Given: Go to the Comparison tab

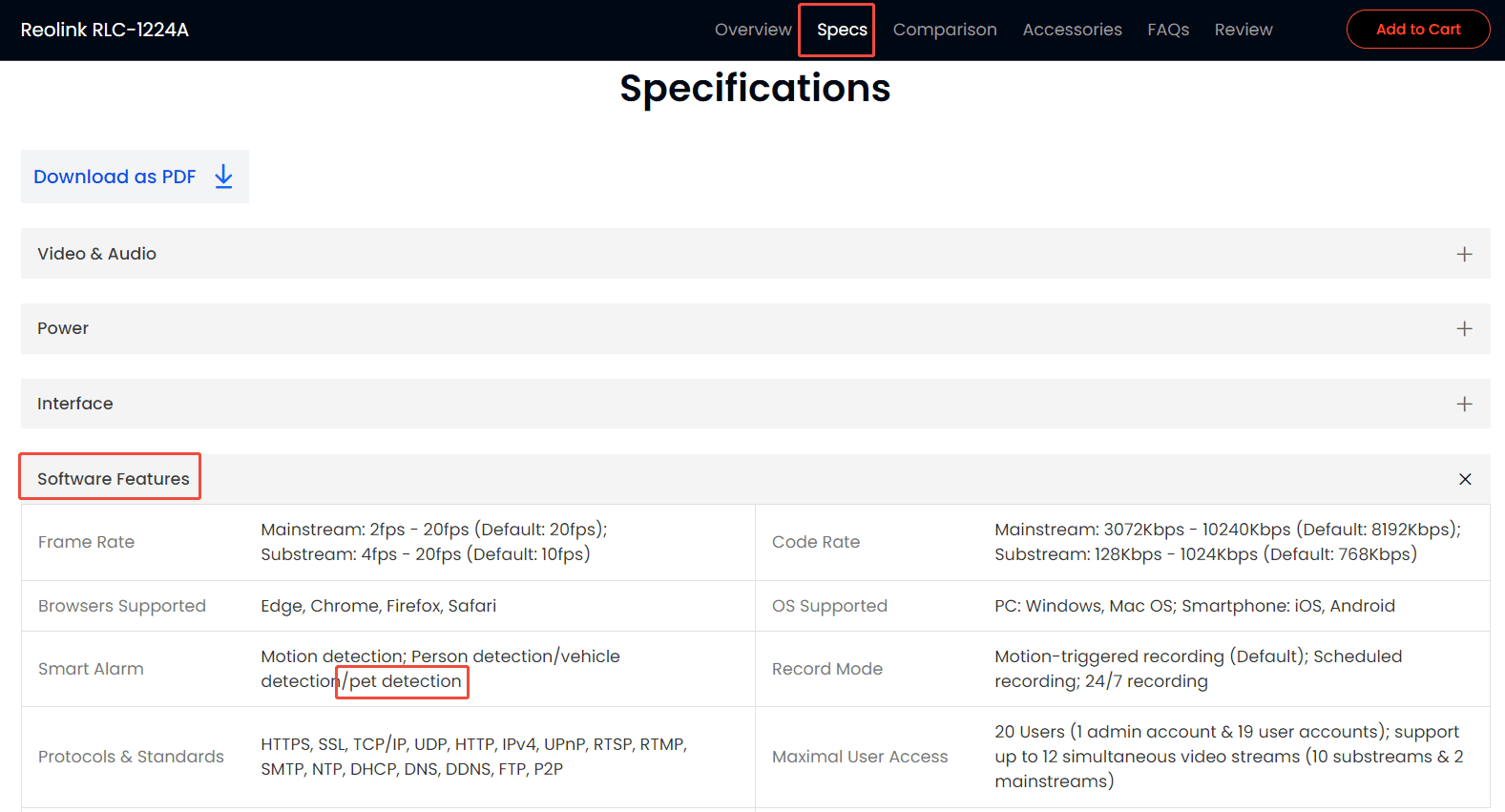Looking at the screenshot, I should coord(945,30).
